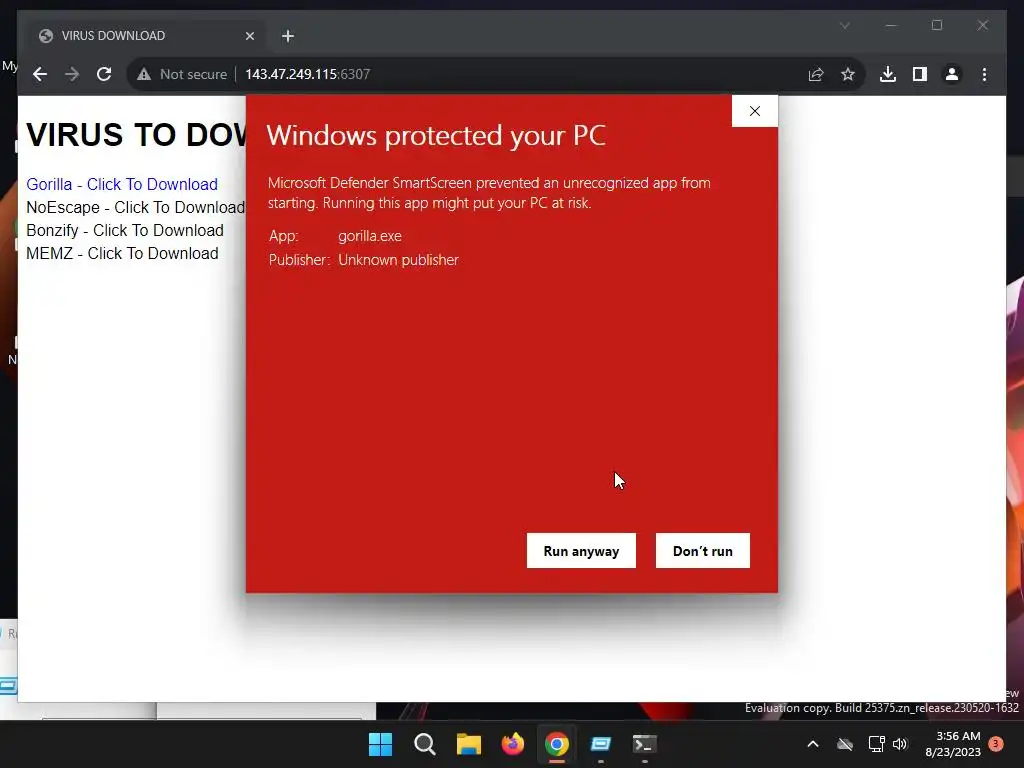The width and height of the screenshot is (1024, 768).
Task: Open network status tray icon
Action: click(x=876, y=744)
